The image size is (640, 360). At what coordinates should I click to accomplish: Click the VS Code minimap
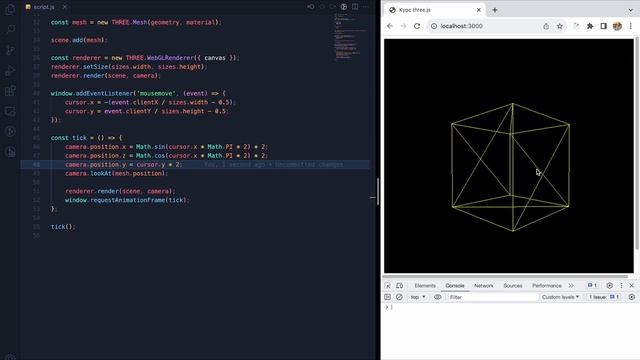[351, 37]
